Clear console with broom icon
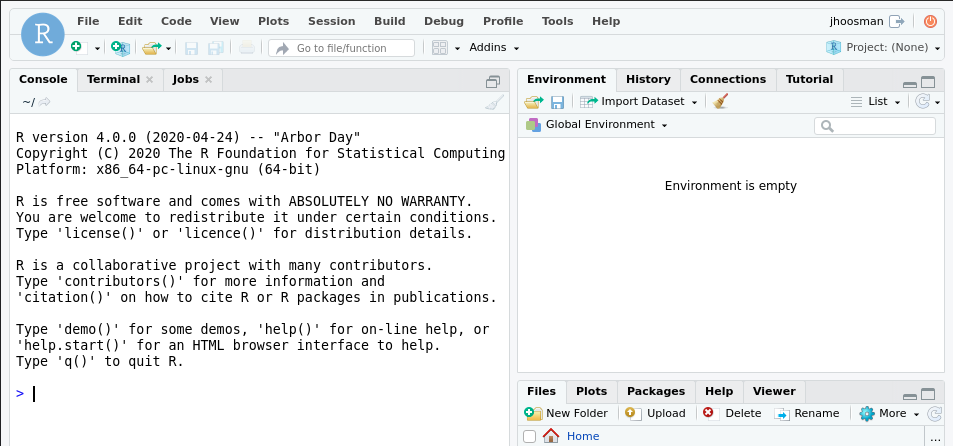Image resolution: width=953 pixels, height=446 pixels. pyautogui.click(x=494, y=102)
